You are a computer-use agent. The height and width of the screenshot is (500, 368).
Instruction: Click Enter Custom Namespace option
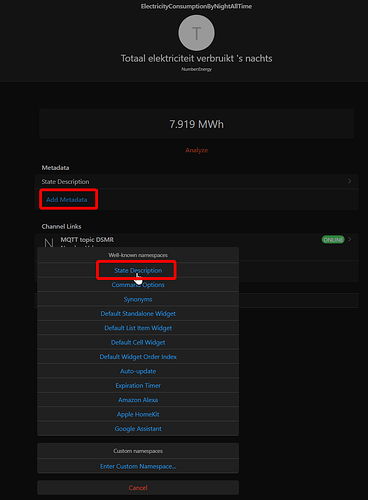[138, 466]
